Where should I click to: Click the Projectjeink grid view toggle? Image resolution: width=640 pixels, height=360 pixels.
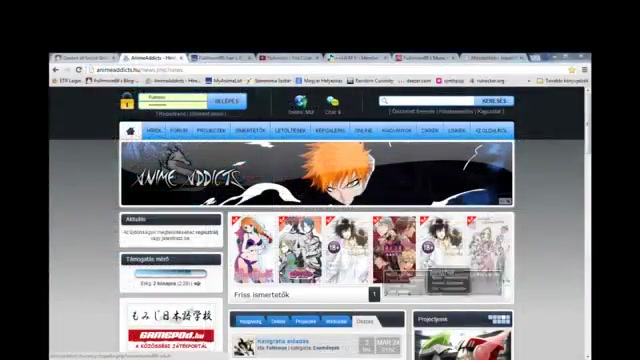(x=499, y=319)
